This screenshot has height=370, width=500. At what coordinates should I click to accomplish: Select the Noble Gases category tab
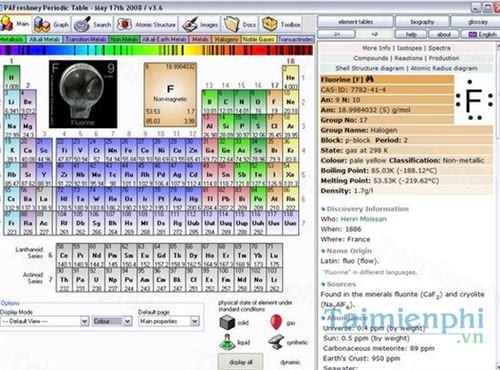pyautogui.click(x=259, y=39)
